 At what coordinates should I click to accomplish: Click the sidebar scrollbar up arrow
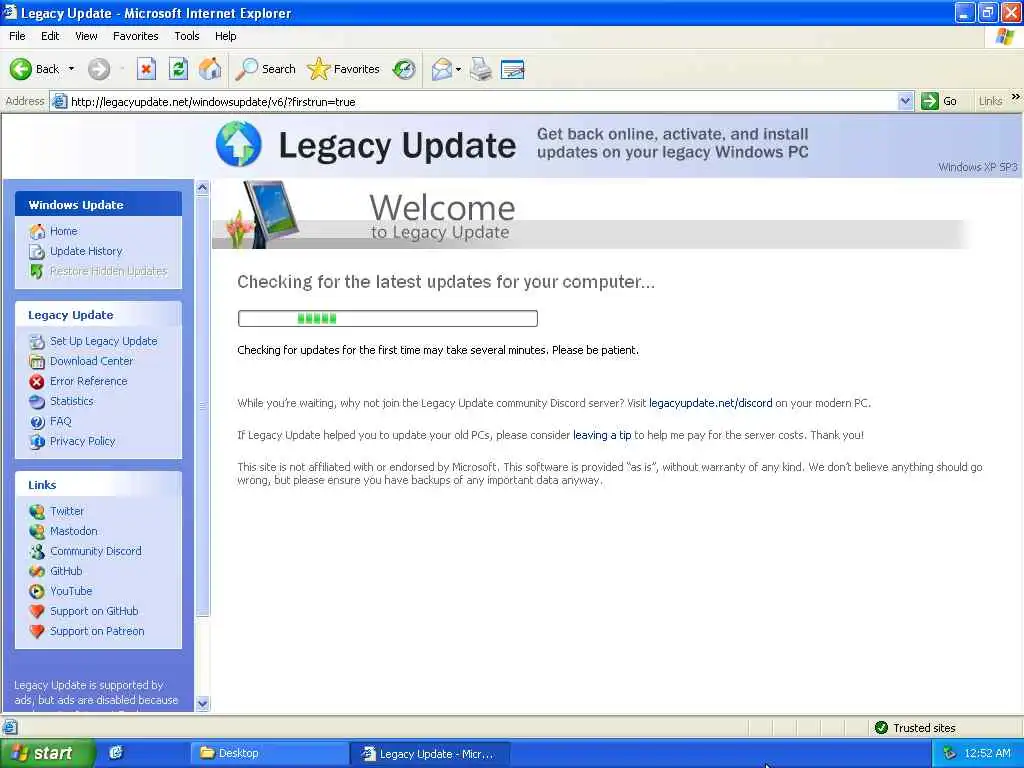[202, 188]
